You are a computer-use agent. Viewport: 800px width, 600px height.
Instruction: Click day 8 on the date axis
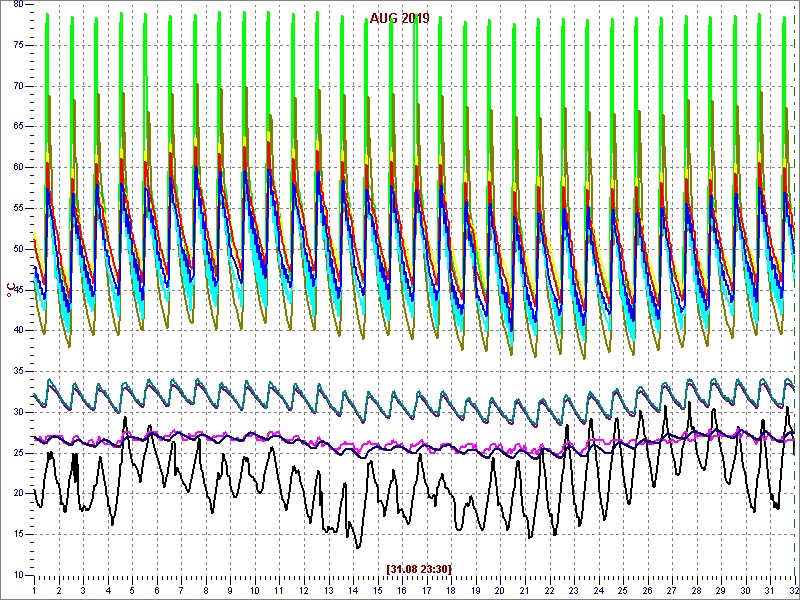click(x=206, y=590)
